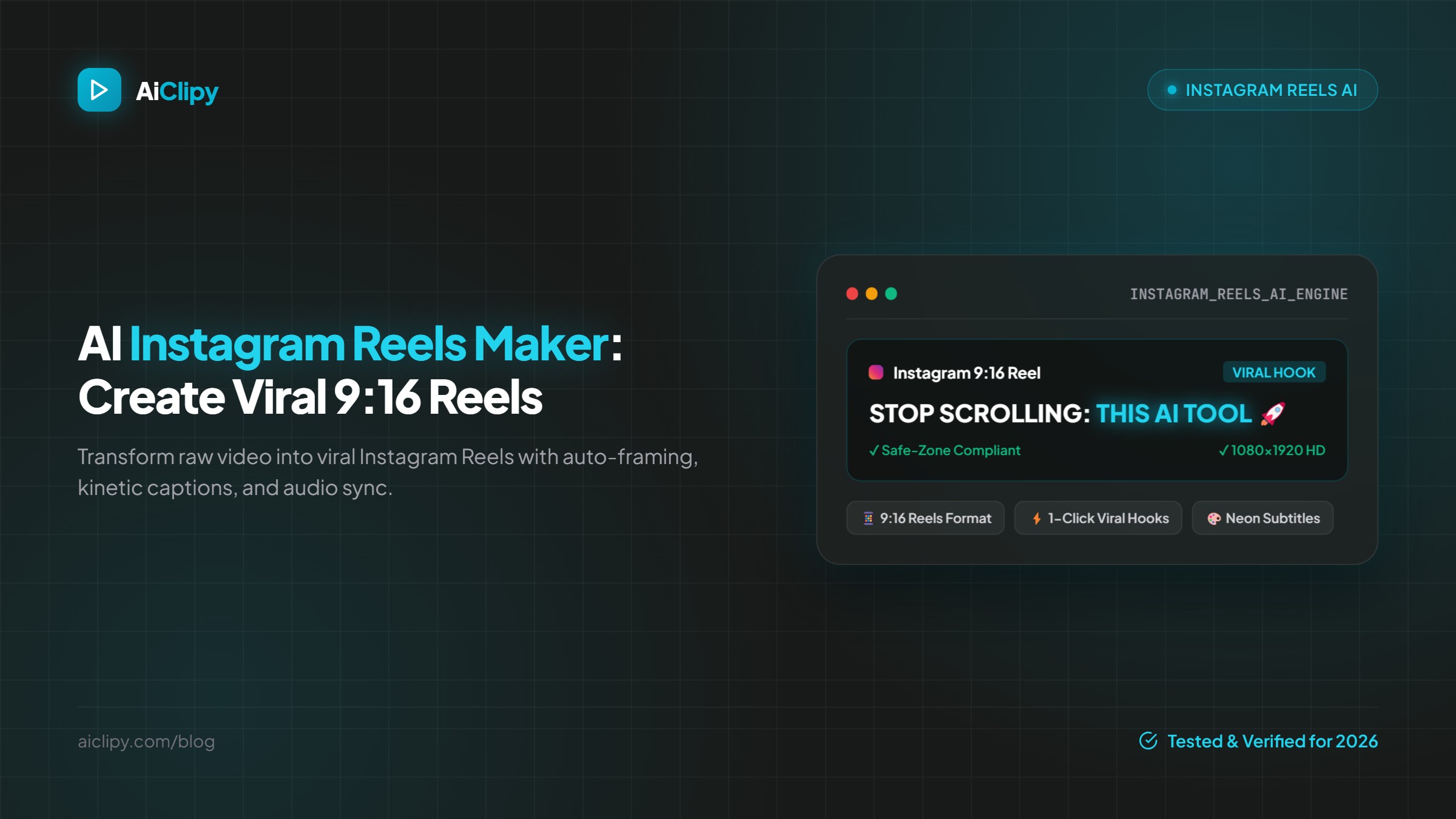Click the Tested & Verified for 2026 text
This screenshot has width=1456, height=819.
1272,741
